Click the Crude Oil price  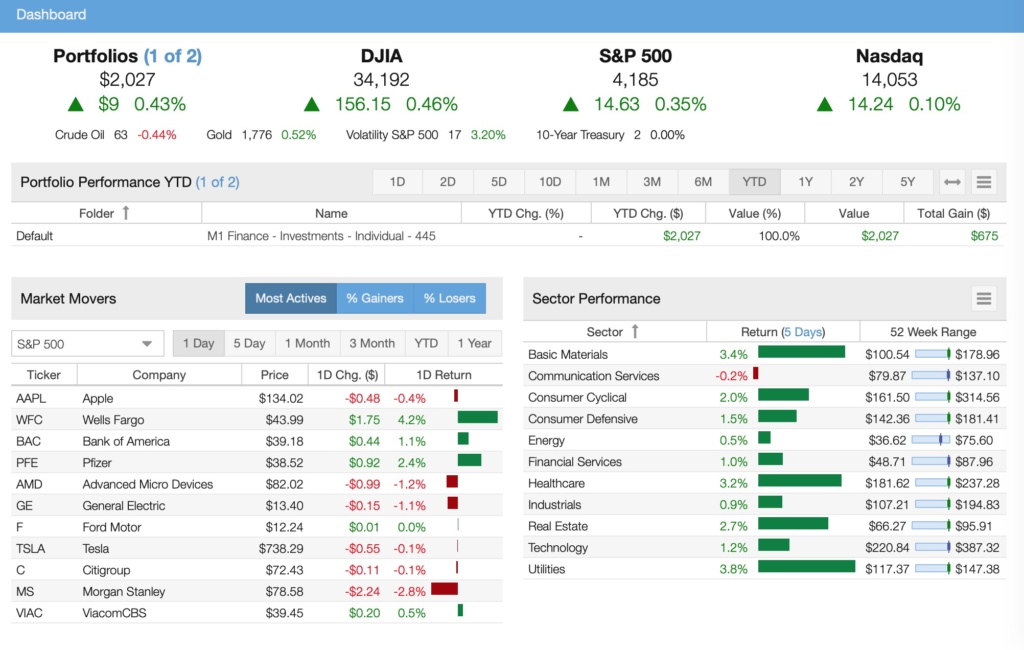pyautogui.click(x=120, y=135)
